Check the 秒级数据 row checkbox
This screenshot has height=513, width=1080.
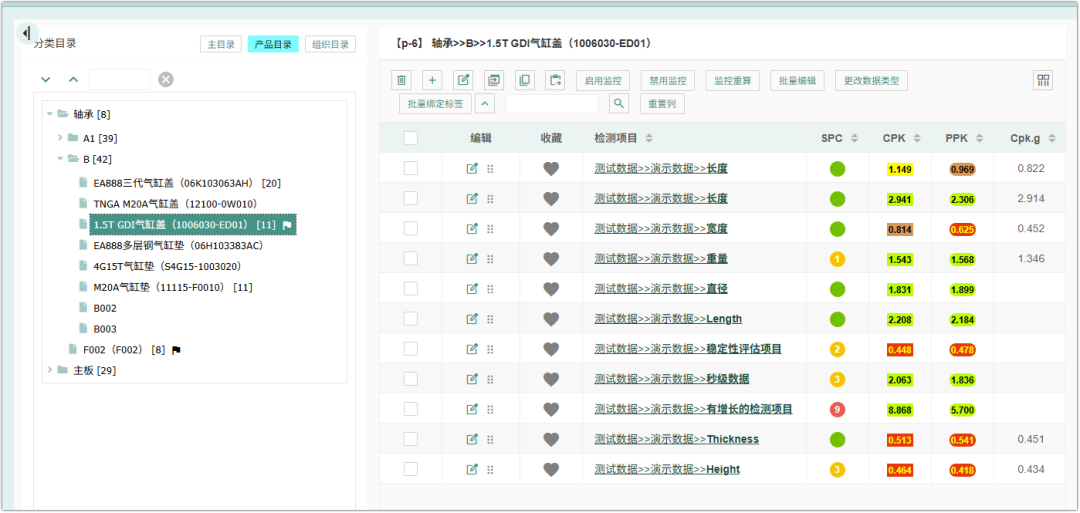coord(411,379)
